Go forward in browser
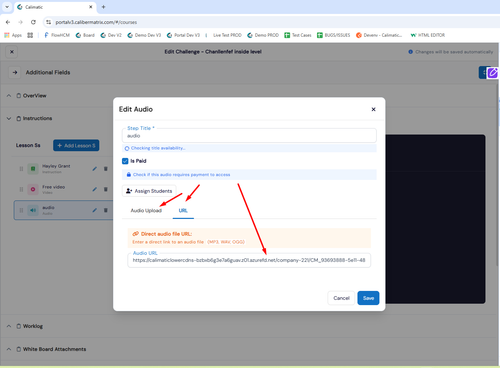 click(20, 22)
